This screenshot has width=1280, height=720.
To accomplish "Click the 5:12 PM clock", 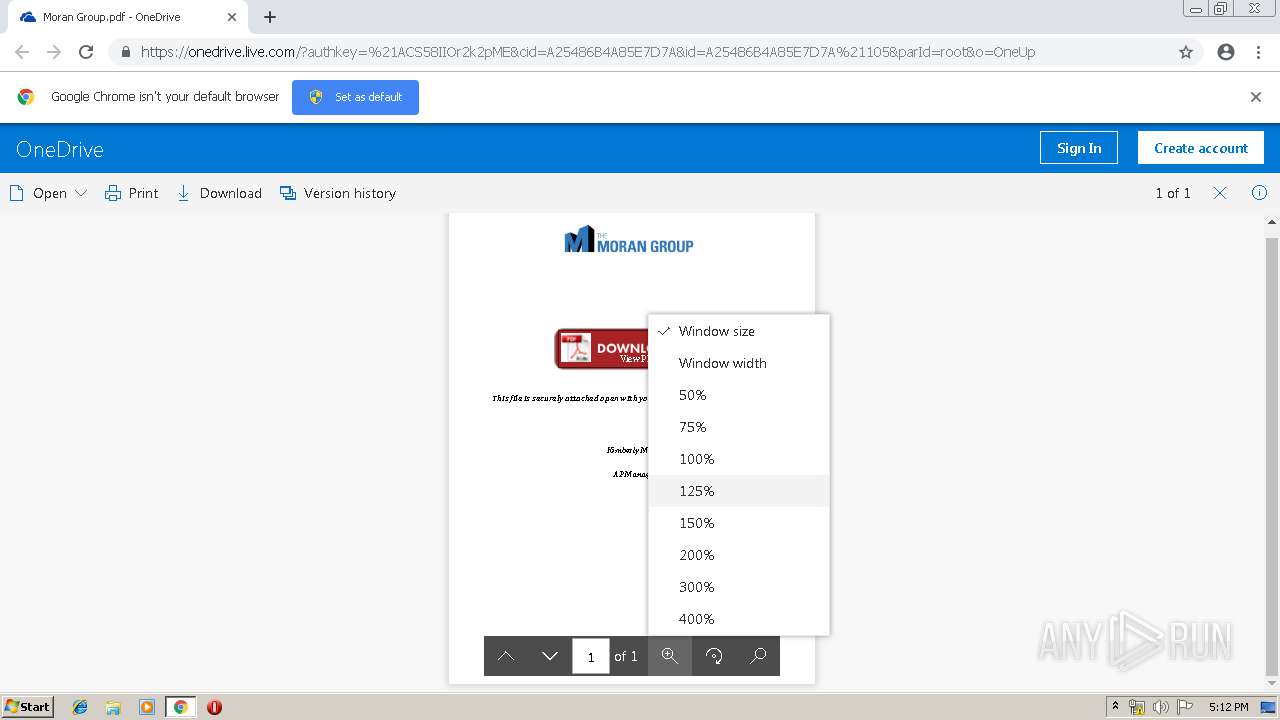I will pos(1228,707).
